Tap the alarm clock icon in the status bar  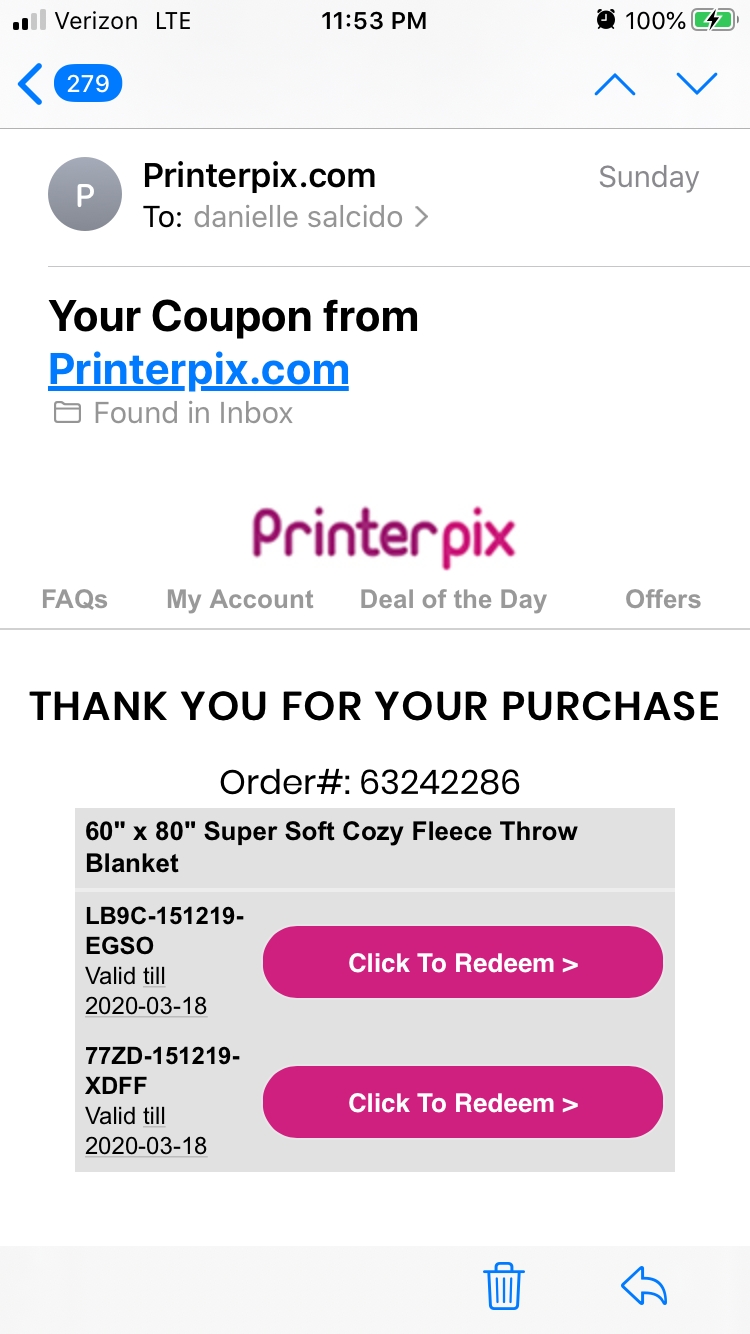coord(606,20)
